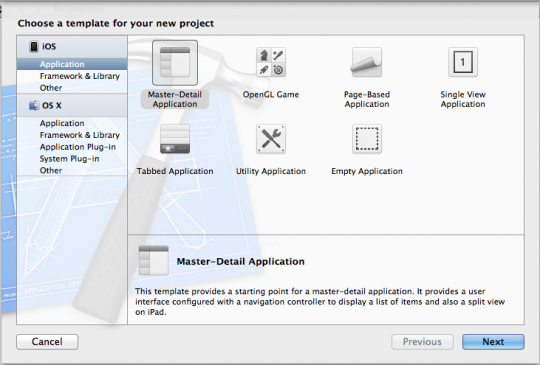540x365 pixels.
Task: Click the Master-Detail icon in description pane
Action: 153,260
